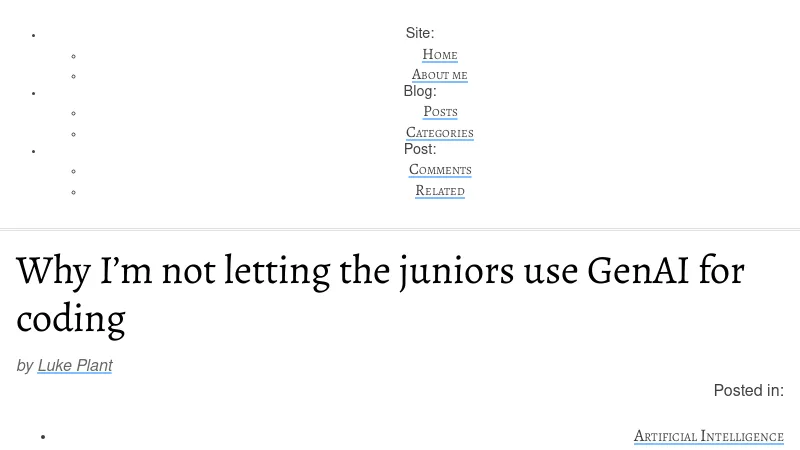Viewport: 800px width, 450px height.
Task: Click the "Post:" menu label
Action: point(420,149)
